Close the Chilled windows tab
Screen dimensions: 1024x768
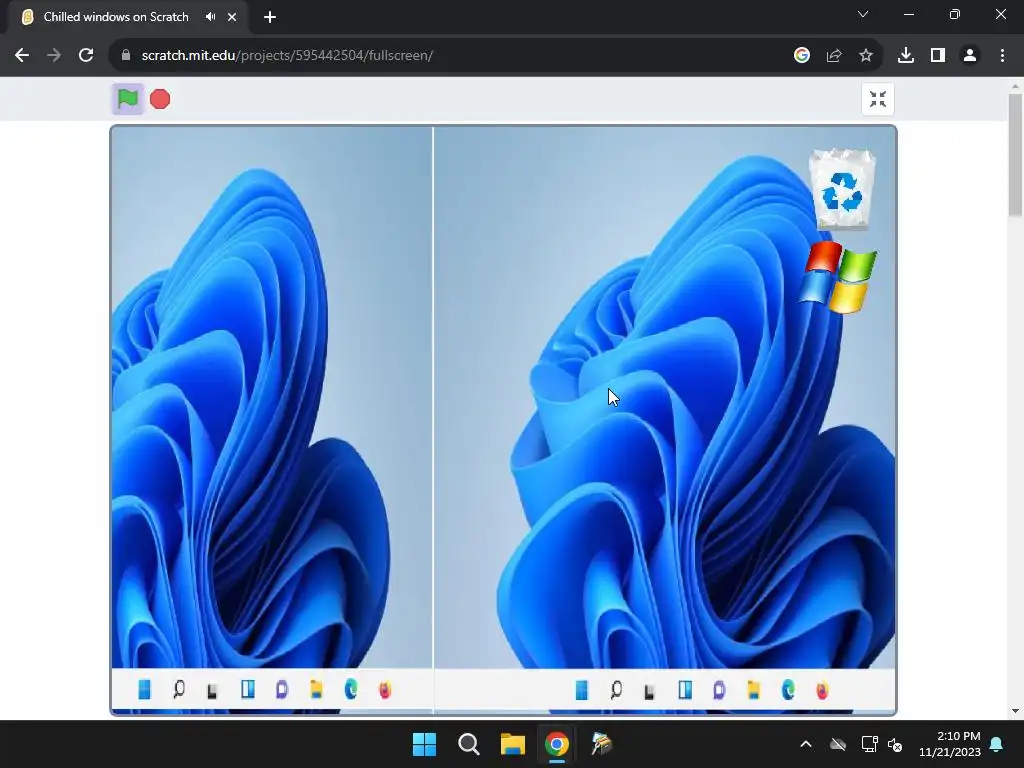232,17
